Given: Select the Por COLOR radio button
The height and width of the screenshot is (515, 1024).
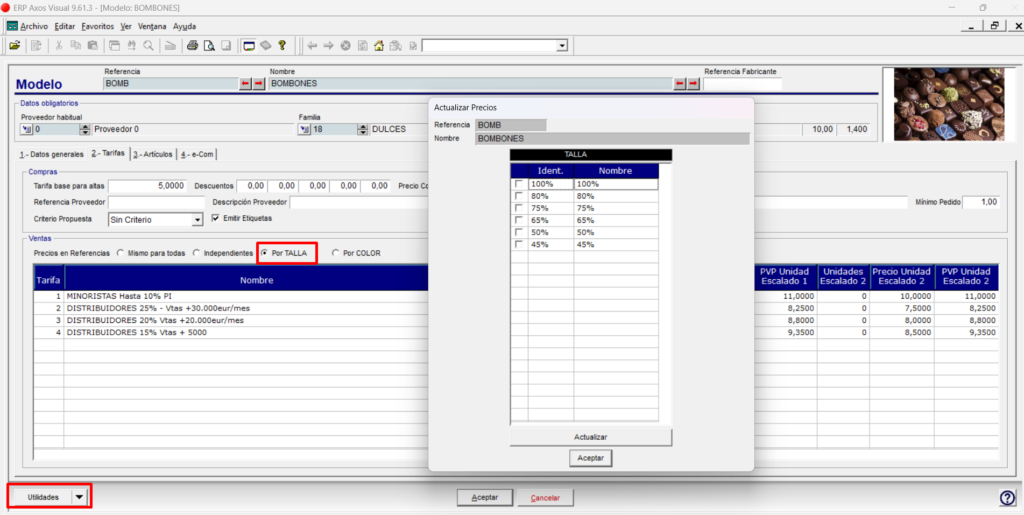Looking at the screenshot, I should coord(336,253).
